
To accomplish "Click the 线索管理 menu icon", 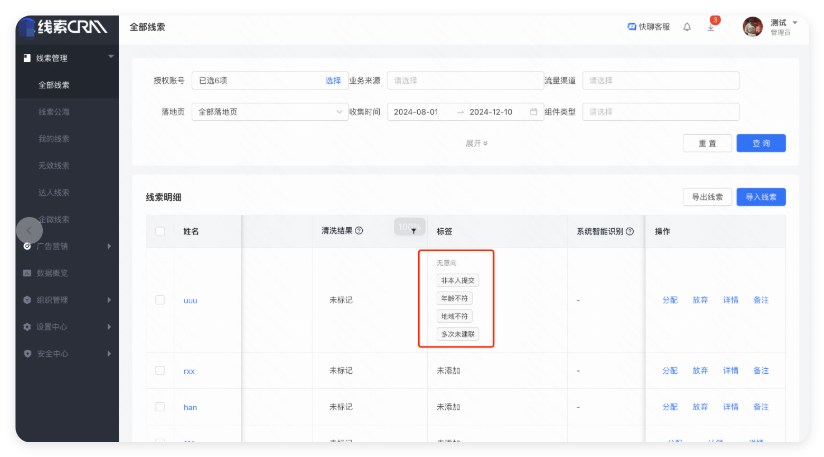I will click(27, 58).
